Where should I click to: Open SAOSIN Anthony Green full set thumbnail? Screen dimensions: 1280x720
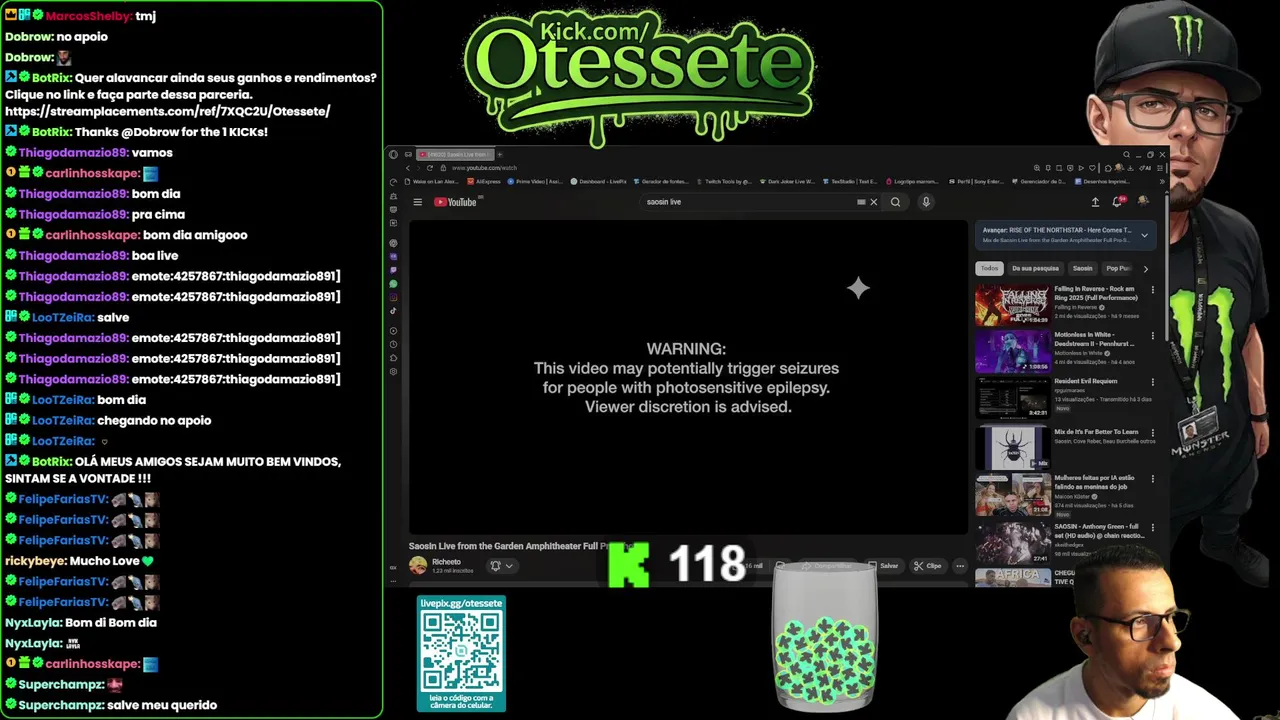click(1013, 544)
